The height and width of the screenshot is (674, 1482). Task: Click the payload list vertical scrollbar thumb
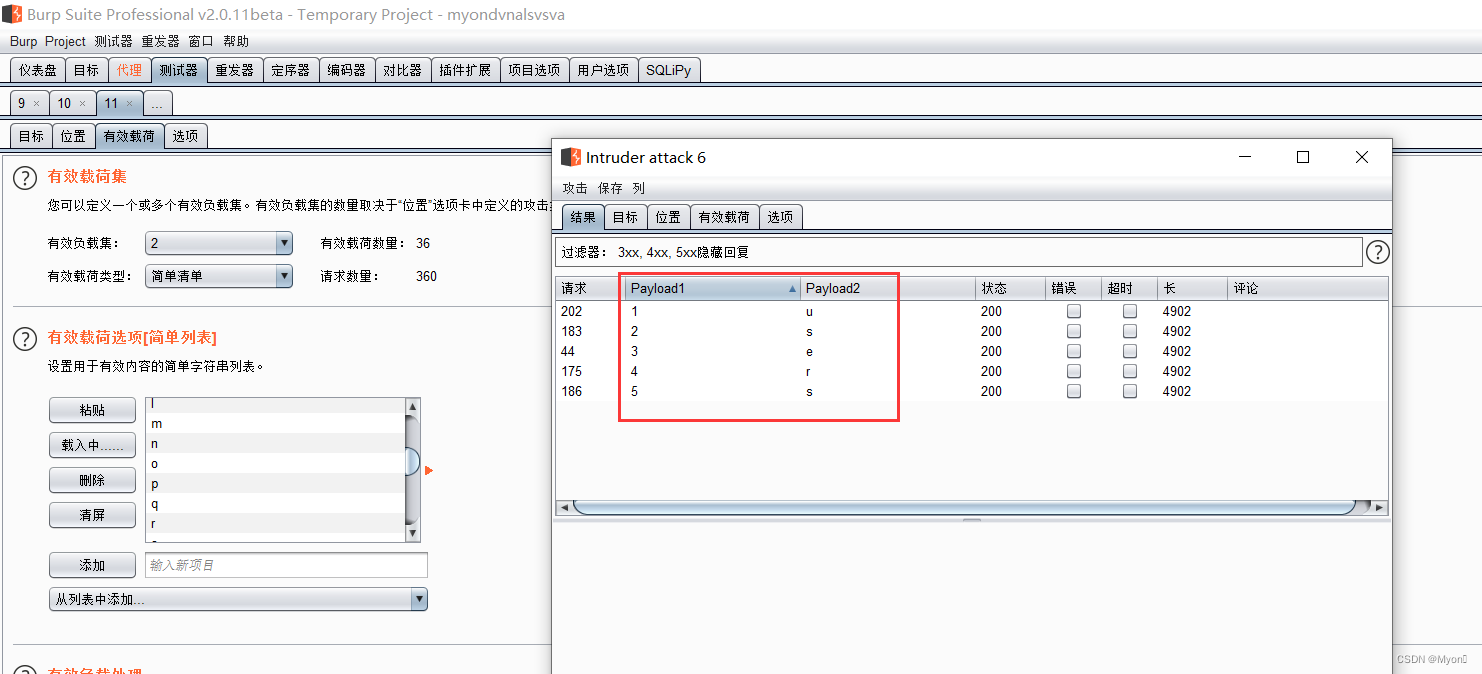412,462
